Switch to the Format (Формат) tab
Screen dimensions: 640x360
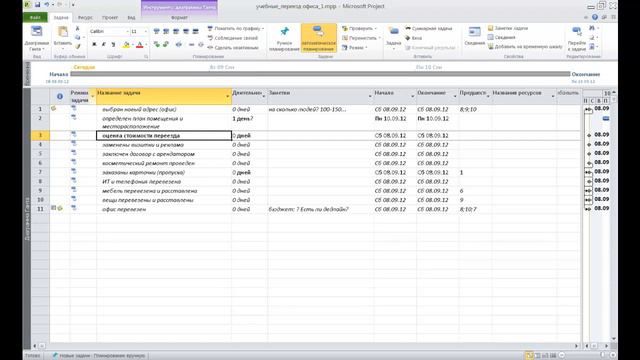pyautogui.click(x=179, y=18)
